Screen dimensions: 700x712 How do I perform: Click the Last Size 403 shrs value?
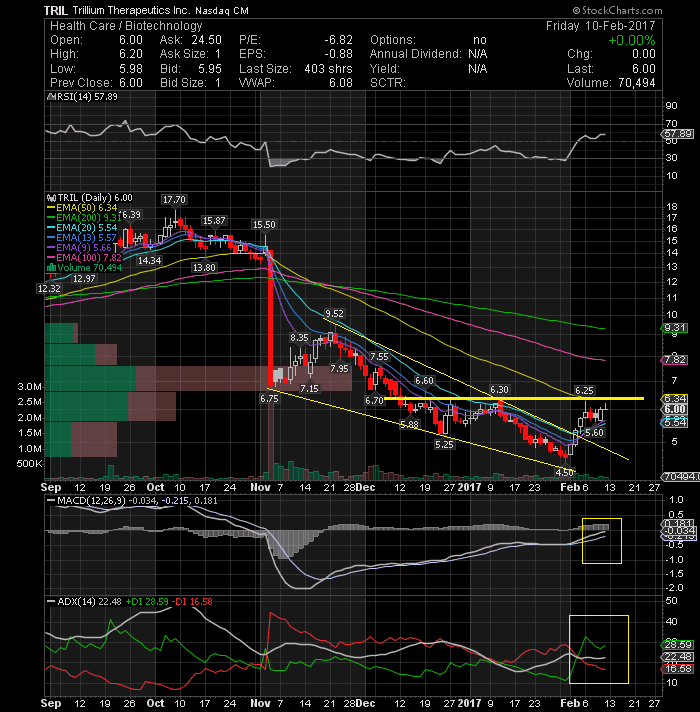click(x=328, y=69)
